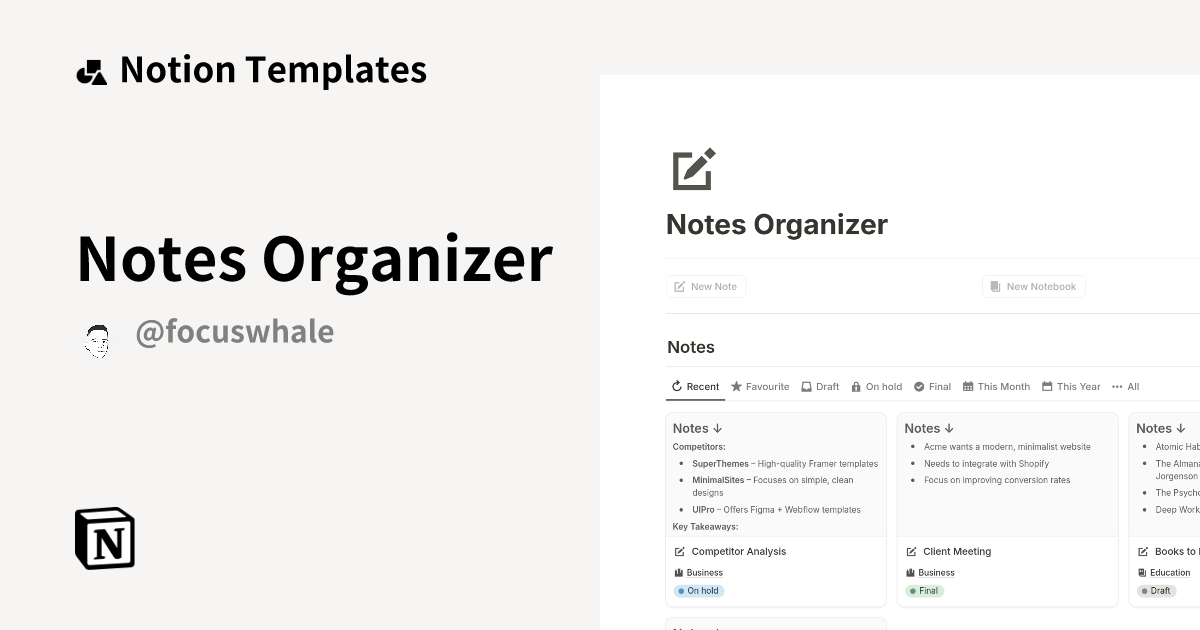This screenshot has width=1200, height=630.
Task: Click the calendar icon beside This Month
Action: (x=968, y=386)
